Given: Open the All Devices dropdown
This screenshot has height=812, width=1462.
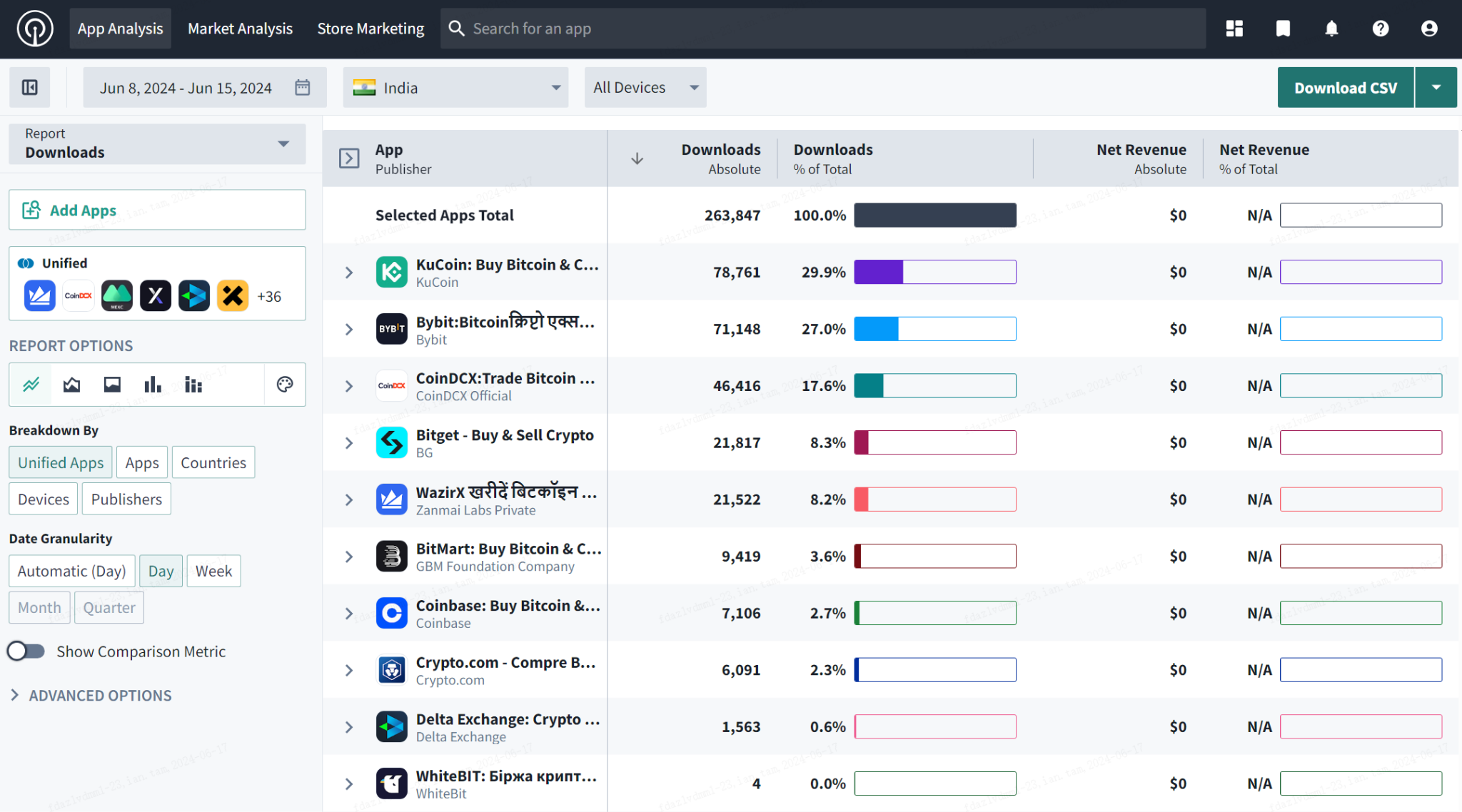Looking at the screenshot, I should [x=645, y=87].
